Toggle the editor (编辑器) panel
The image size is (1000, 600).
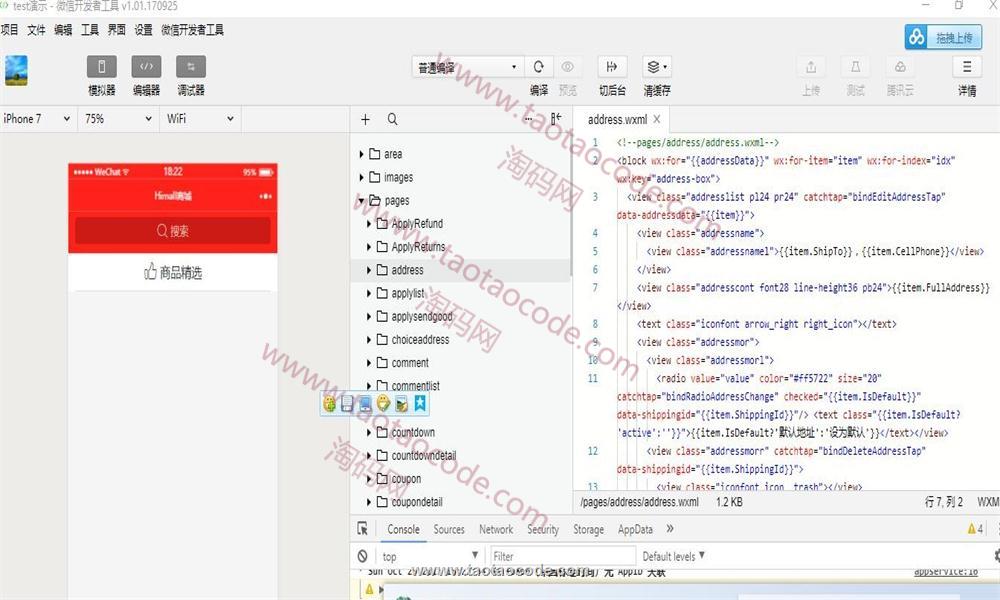tap(146, 67)
